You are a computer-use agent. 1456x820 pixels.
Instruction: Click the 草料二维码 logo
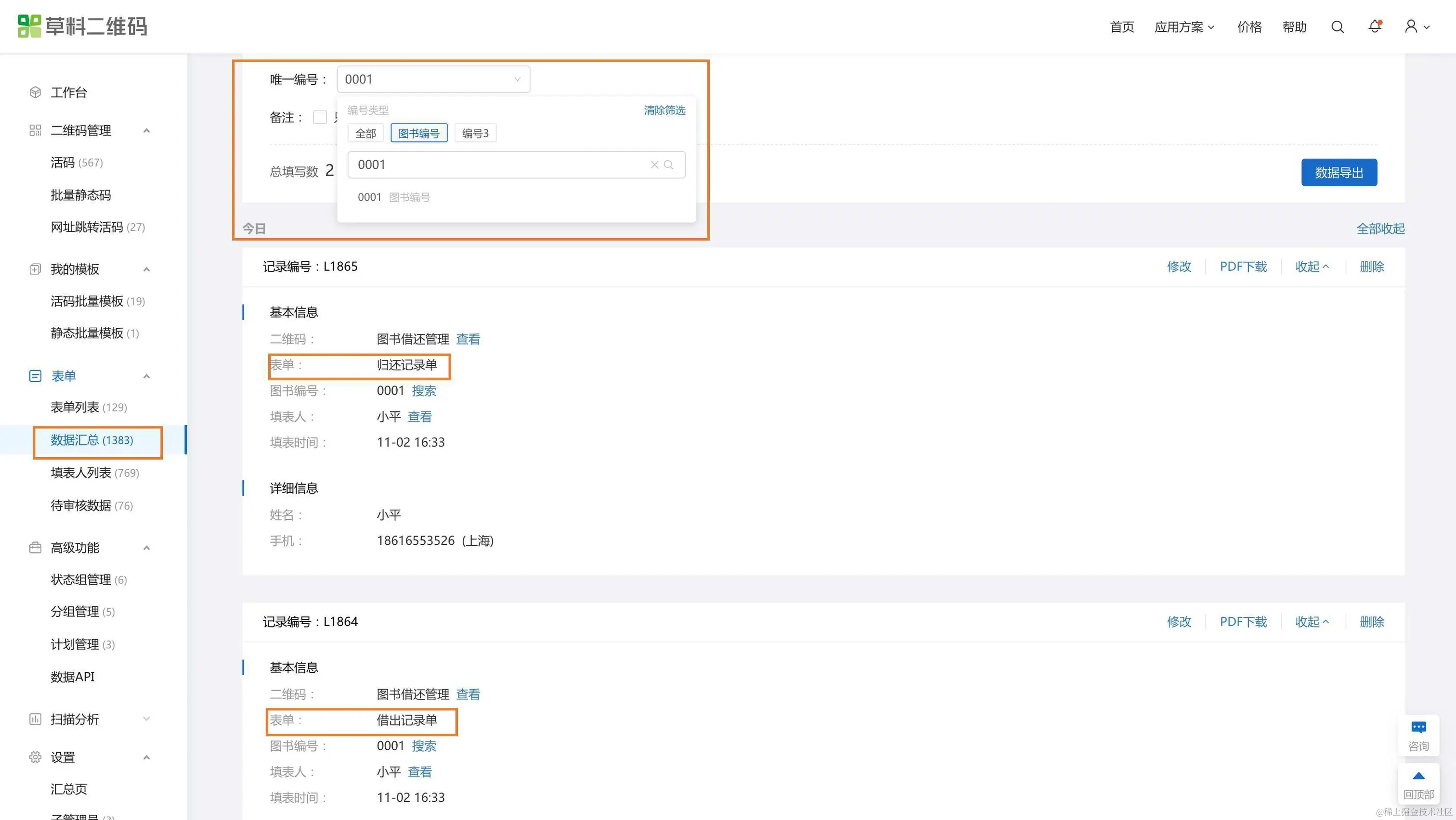(82, 26)
